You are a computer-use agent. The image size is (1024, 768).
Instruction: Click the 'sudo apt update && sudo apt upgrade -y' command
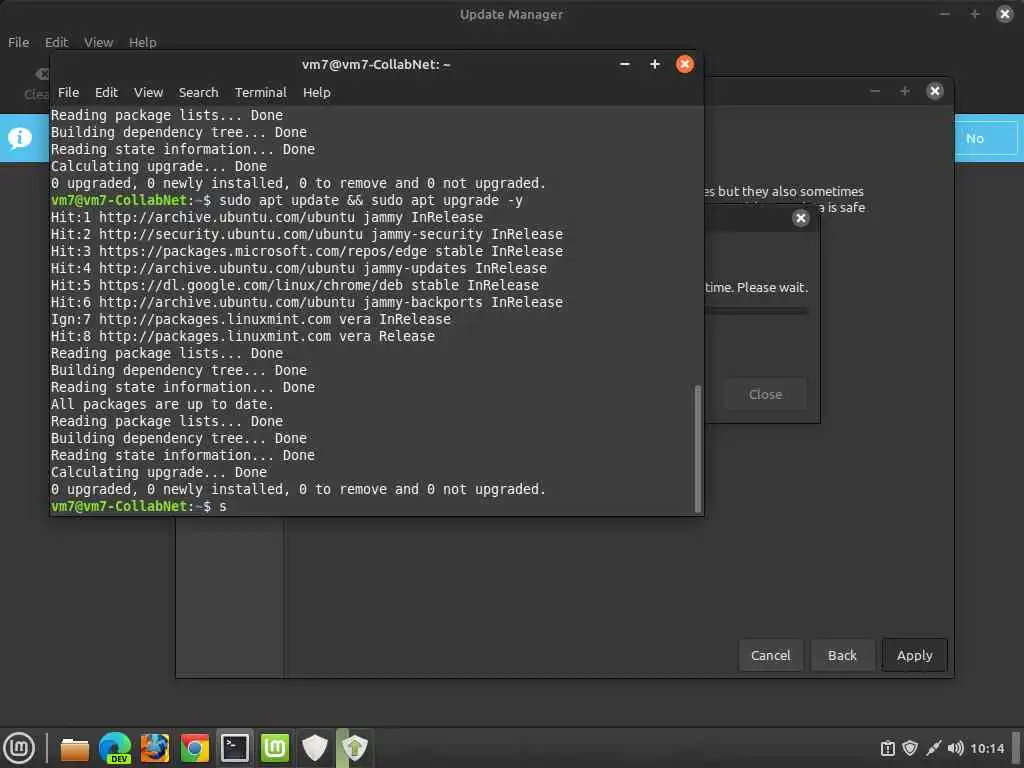click(370, 200)
